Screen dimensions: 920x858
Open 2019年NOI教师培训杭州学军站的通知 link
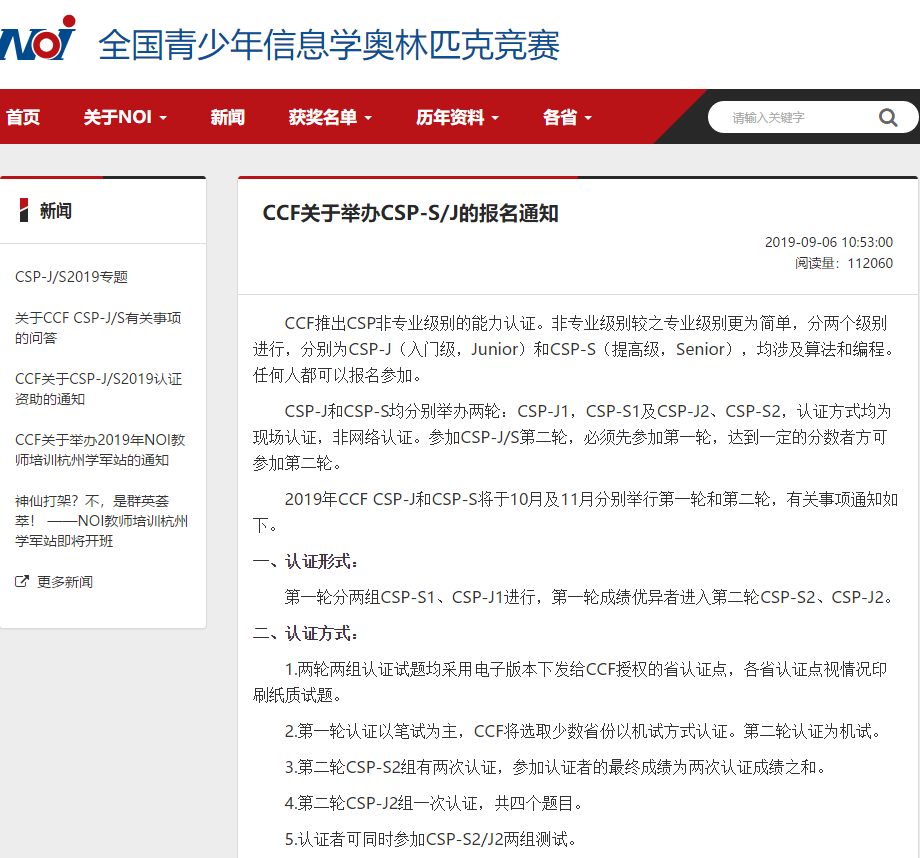[x=100, y=450]
